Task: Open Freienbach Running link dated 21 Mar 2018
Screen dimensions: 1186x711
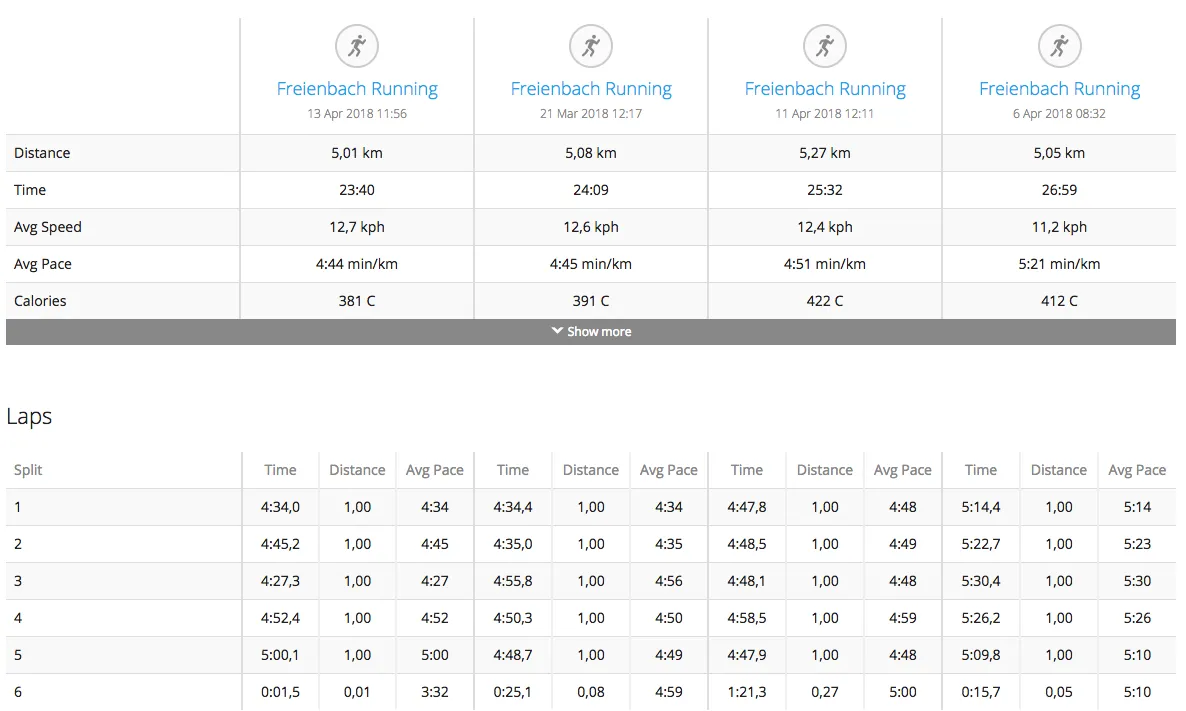Action: [x=591, y=88]
